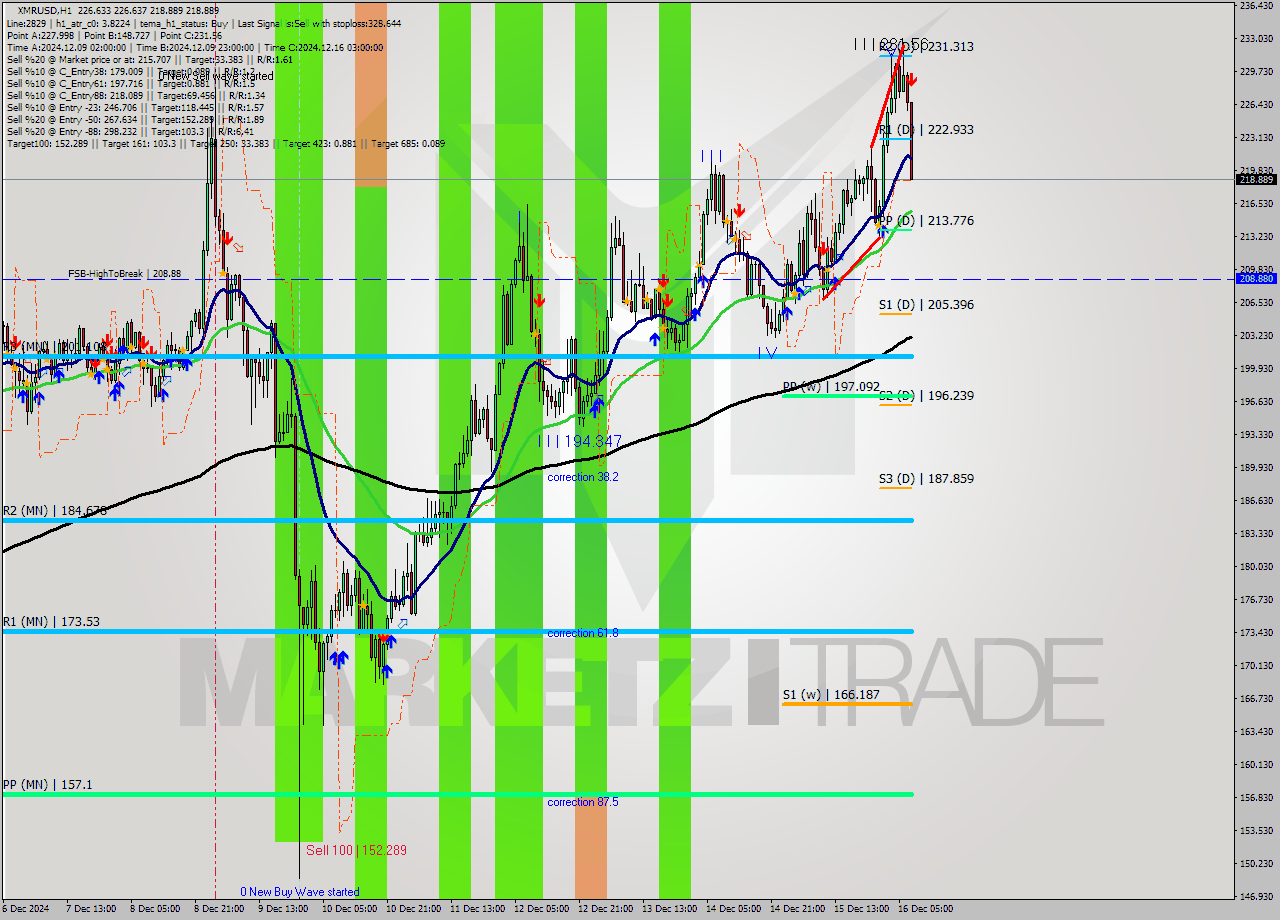The image size is (1280, 920).
Task: Click the '| | | 194.347' wave label
Action: [x=580, y=441]
